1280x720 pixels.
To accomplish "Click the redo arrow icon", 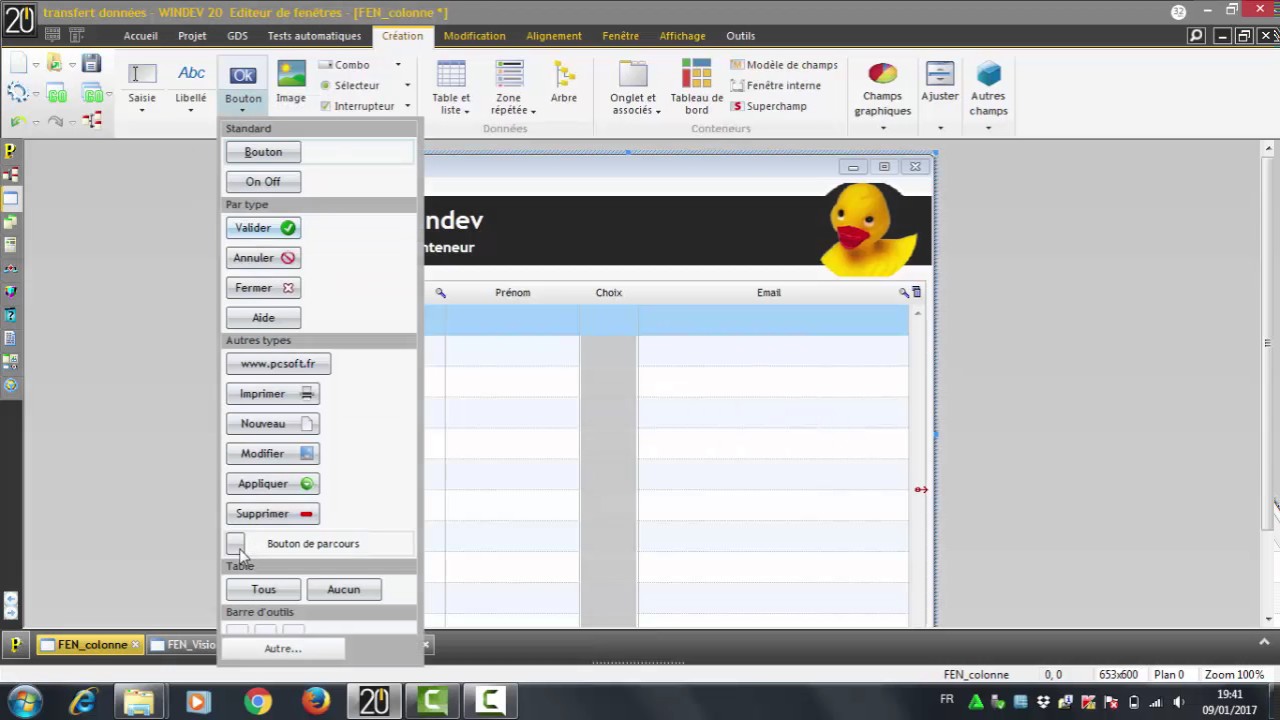I will point(55,121).
